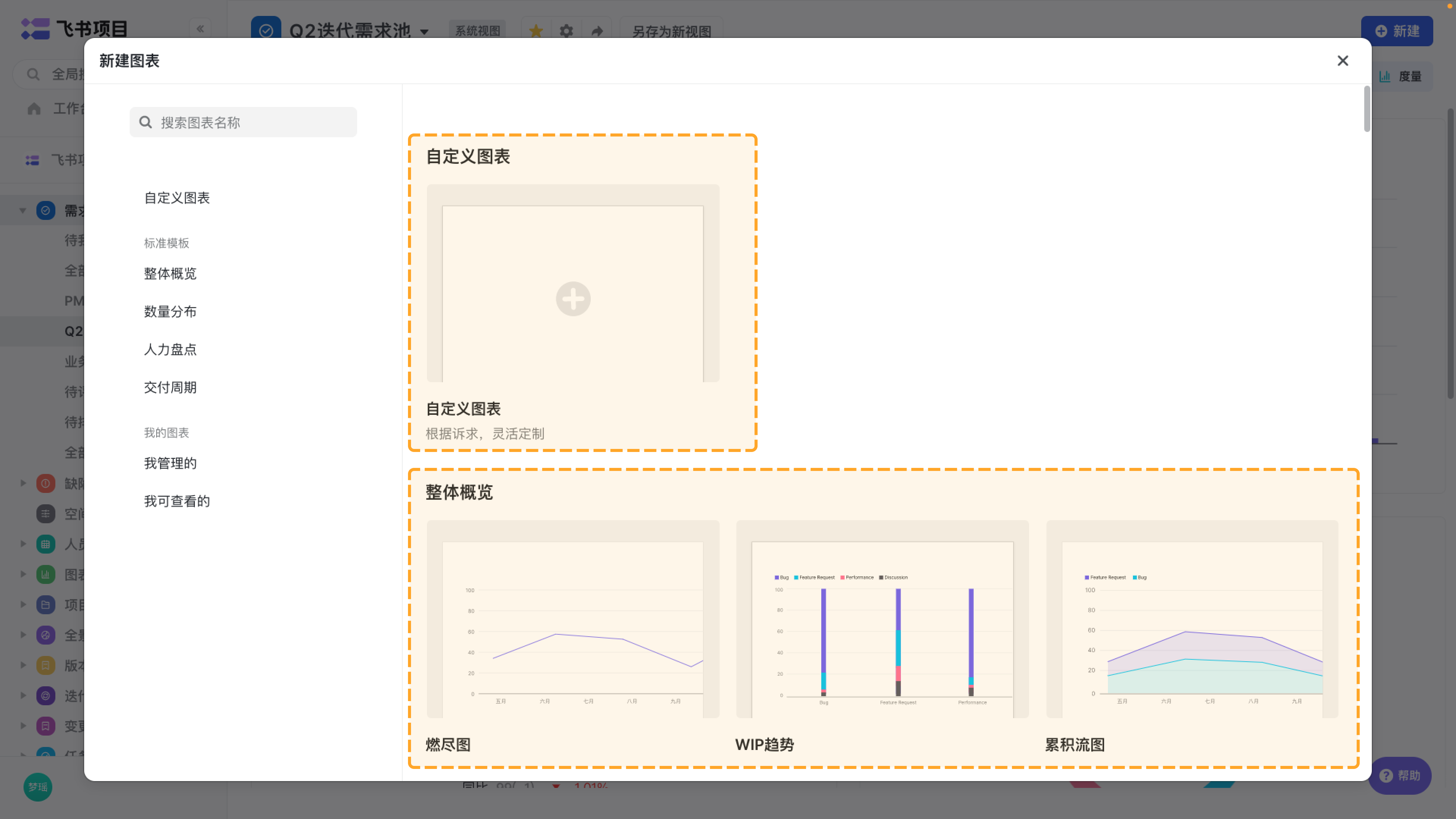Screen dimensions: 1456x819
Task: Expand the 迭代 node arrow
Action: (x=23, y=695)
